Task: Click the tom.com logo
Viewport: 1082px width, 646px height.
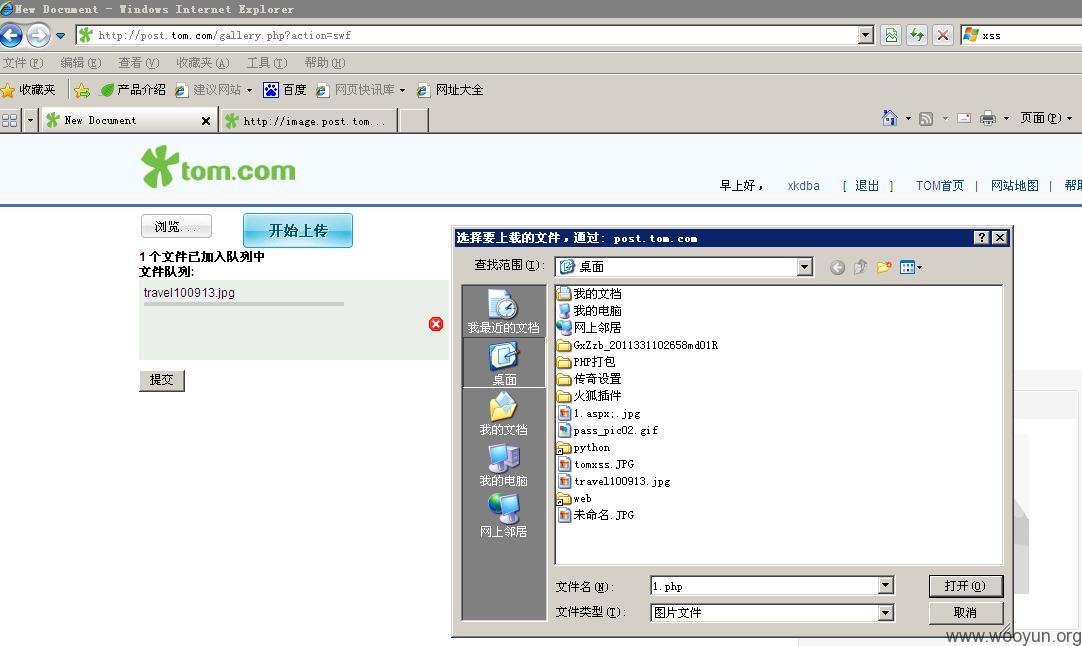Action: (218, 167)
